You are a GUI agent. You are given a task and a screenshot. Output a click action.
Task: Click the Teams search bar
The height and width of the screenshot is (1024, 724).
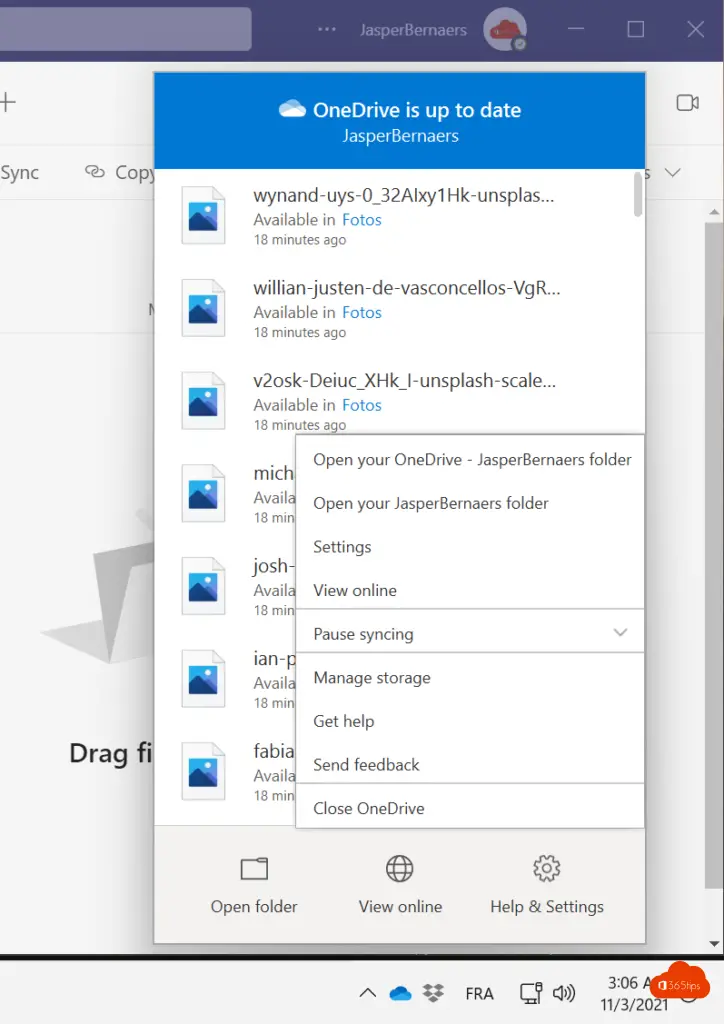click(x=124, y=29)
